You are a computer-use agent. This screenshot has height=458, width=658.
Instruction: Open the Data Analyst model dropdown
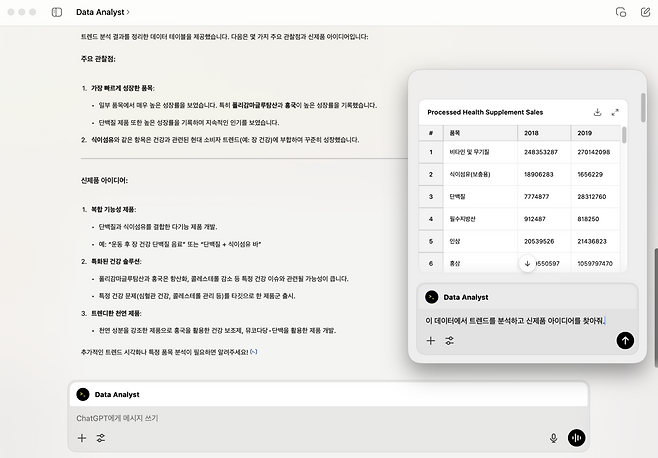click(x=103, y=12)
